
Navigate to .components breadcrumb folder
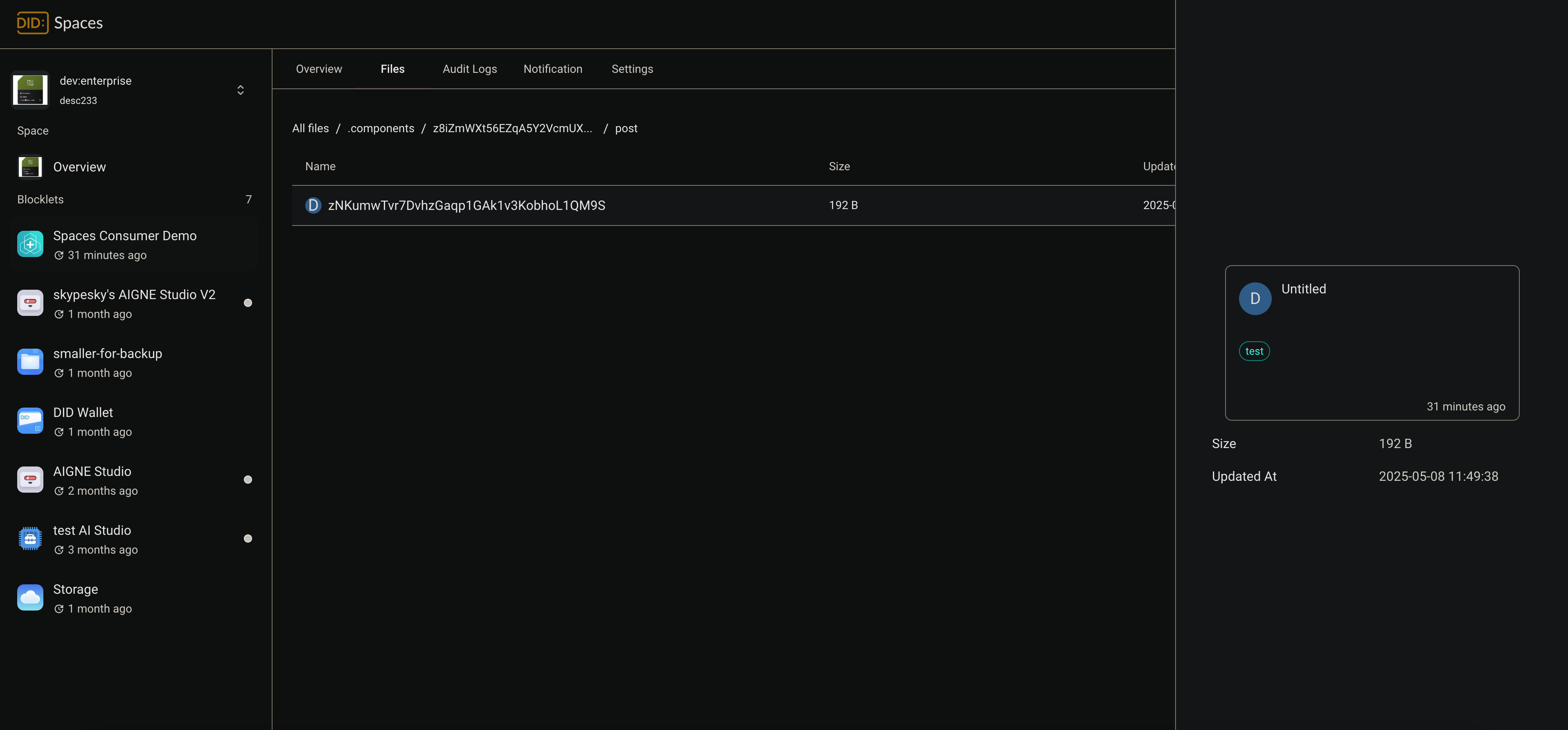point(381,128)
